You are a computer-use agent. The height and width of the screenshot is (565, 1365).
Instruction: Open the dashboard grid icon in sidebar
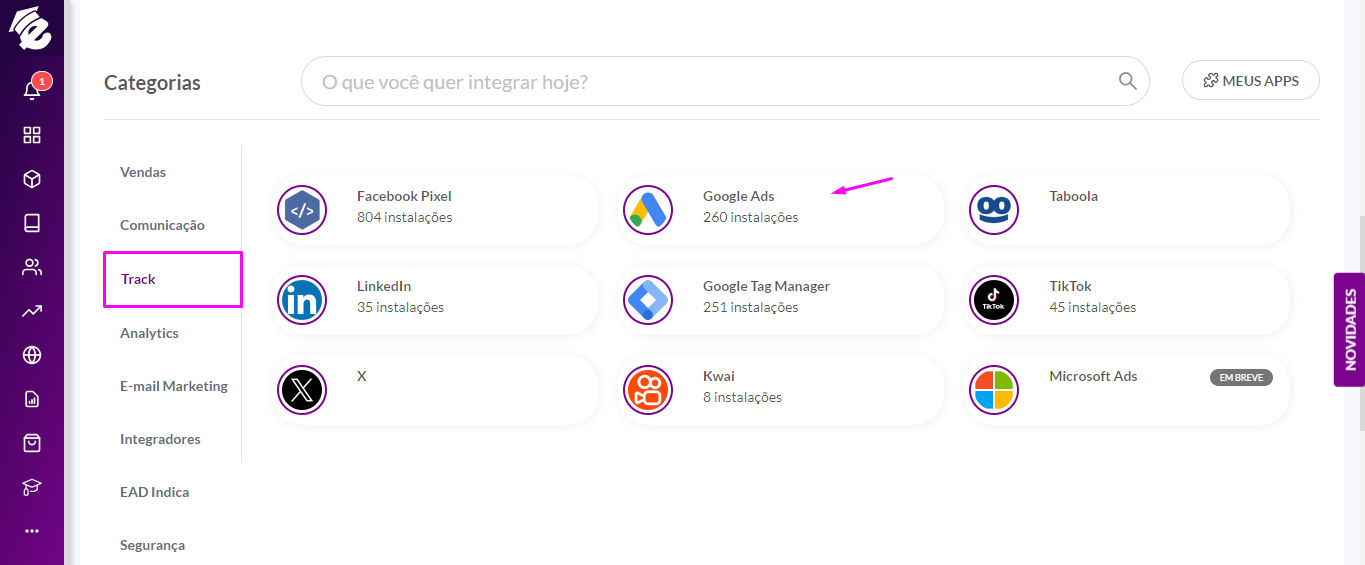32,135
